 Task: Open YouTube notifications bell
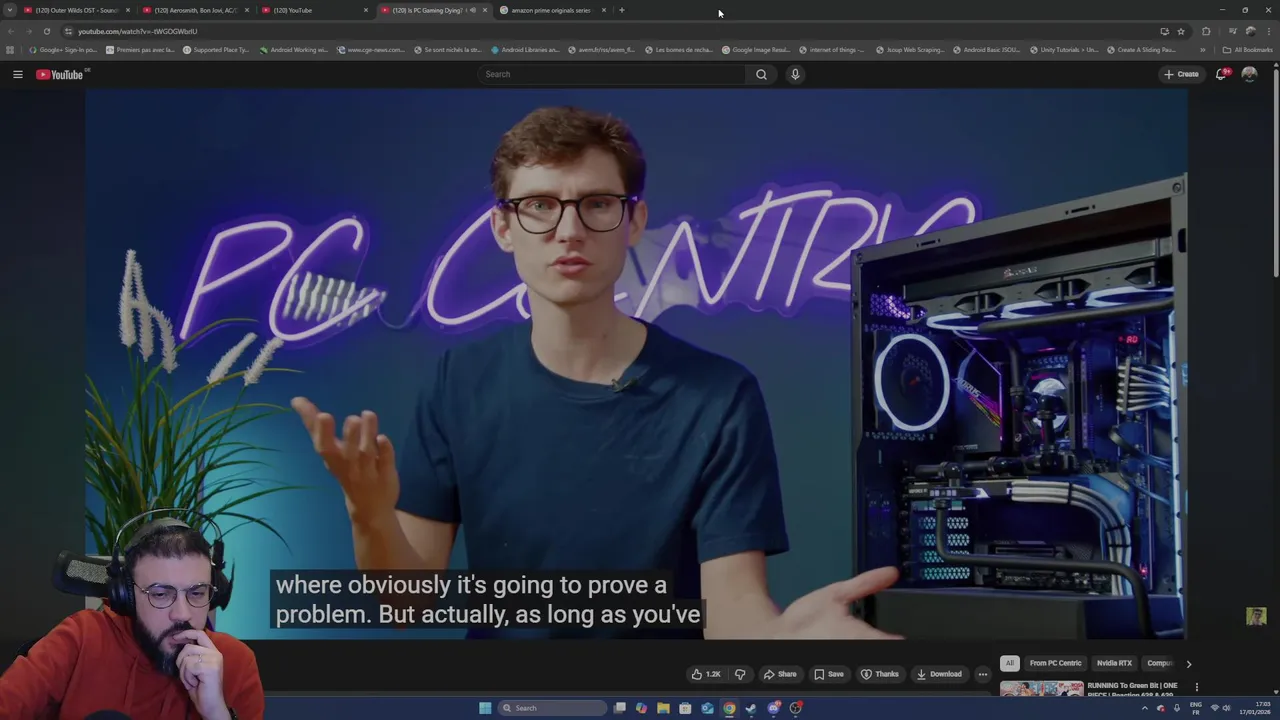coord(1221,74)
